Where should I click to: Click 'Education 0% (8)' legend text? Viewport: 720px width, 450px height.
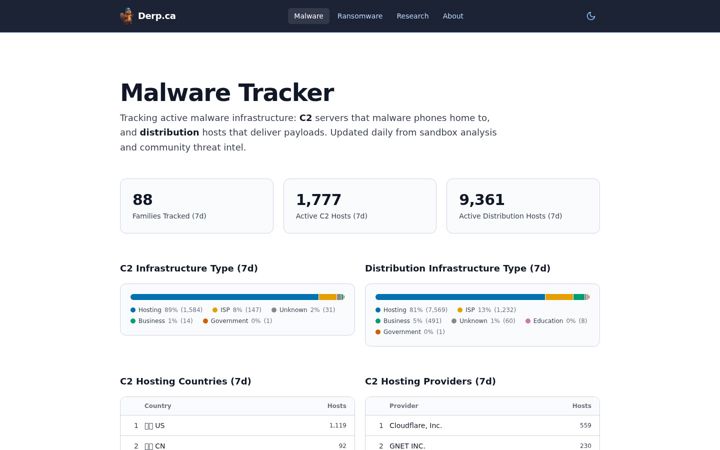tap(560, 321)
